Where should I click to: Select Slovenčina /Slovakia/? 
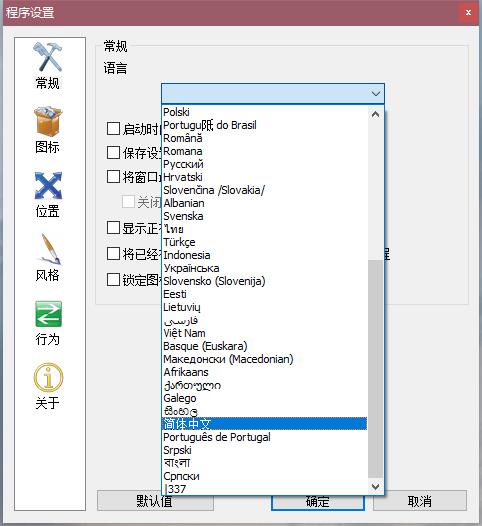pos(265,190)
